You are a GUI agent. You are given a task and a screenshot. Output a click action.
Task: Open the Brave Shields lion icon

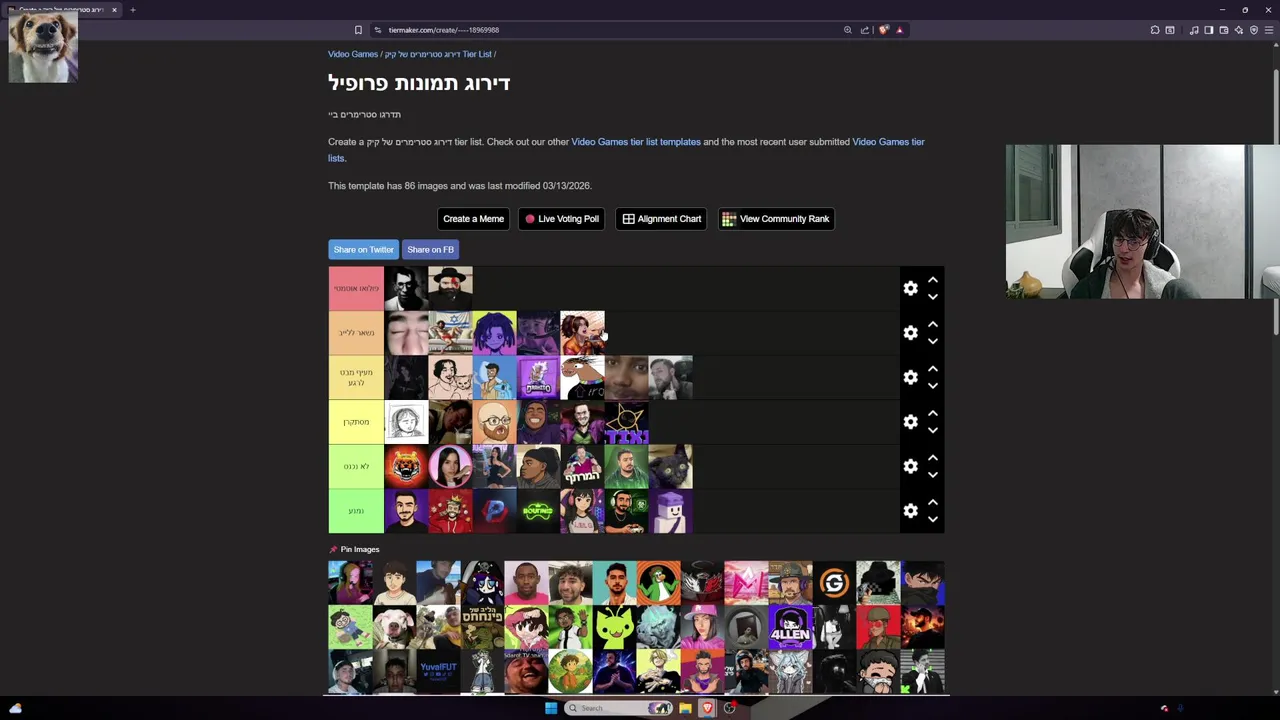point(883,30)
